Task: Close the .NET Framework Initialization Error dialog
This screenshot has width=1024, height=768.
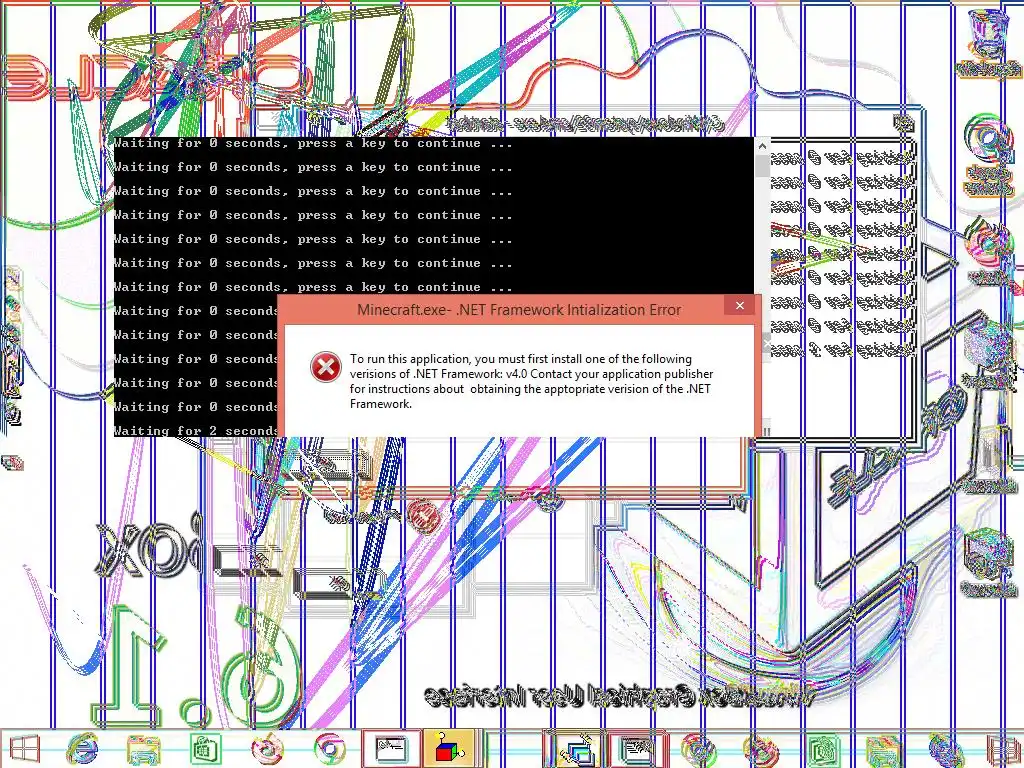Action: point(739,306)
